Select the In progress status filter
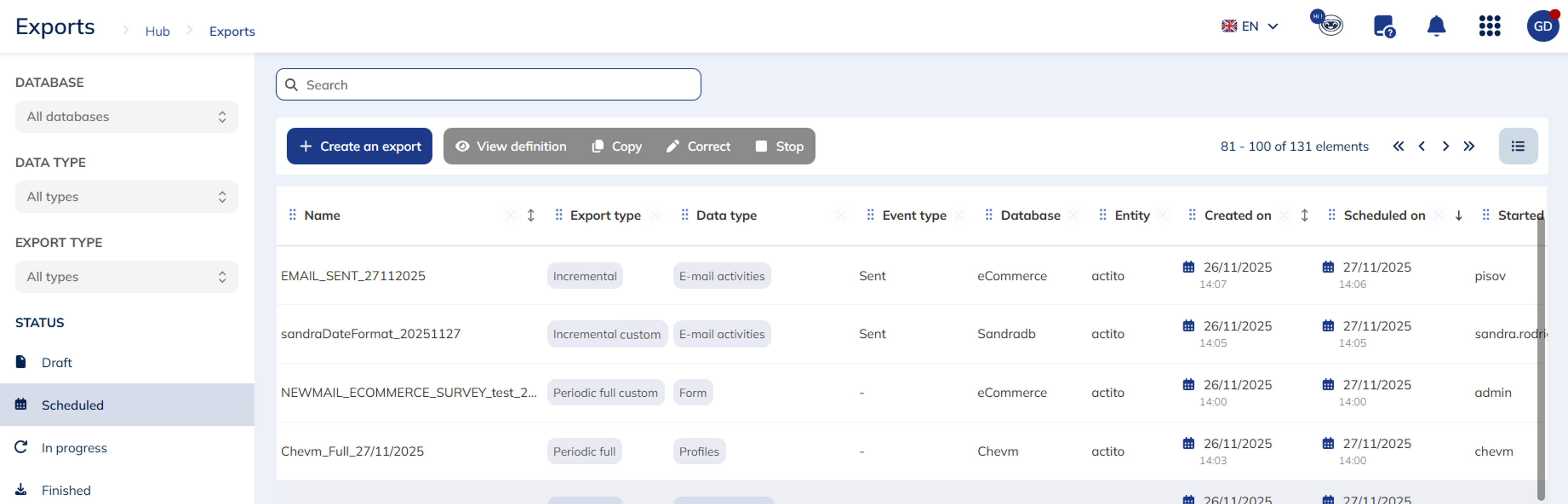Viewport: 1568px width, 504px height. [x=74, y=448]
